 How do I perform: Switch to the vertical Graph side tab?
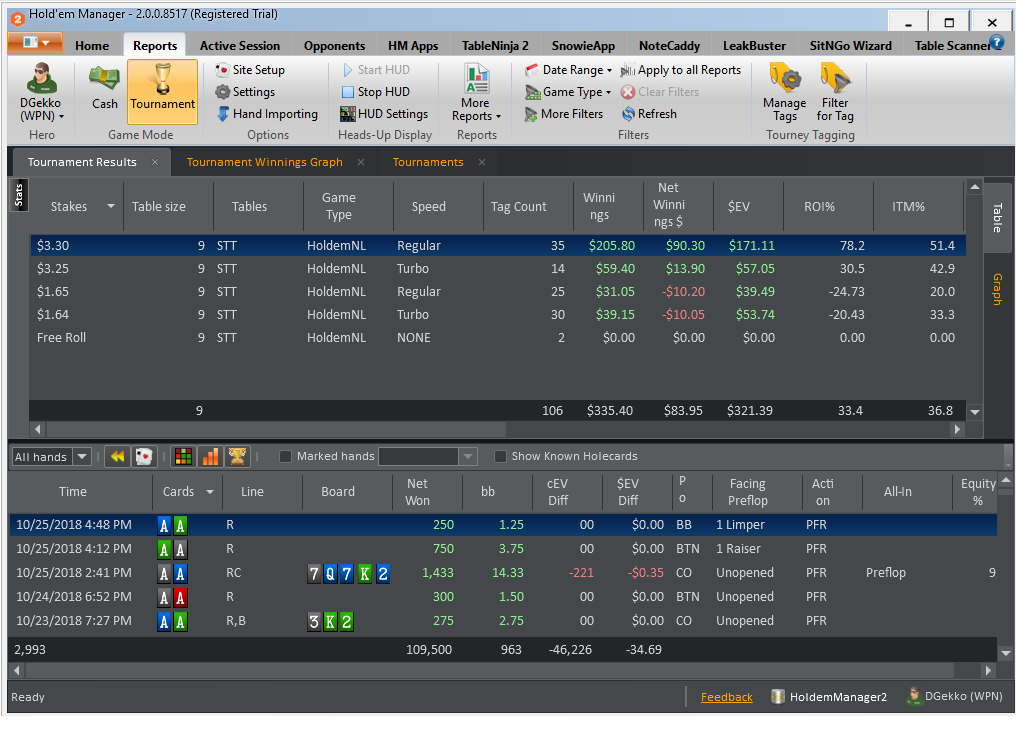997,289
